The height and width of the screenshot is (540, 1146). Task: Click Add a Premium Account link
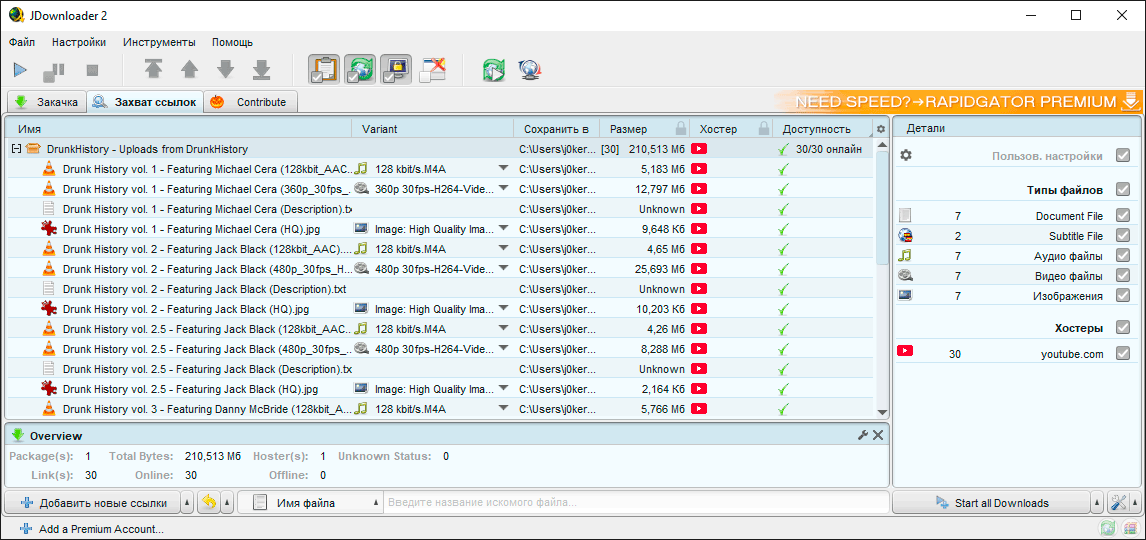coord(91,529)
